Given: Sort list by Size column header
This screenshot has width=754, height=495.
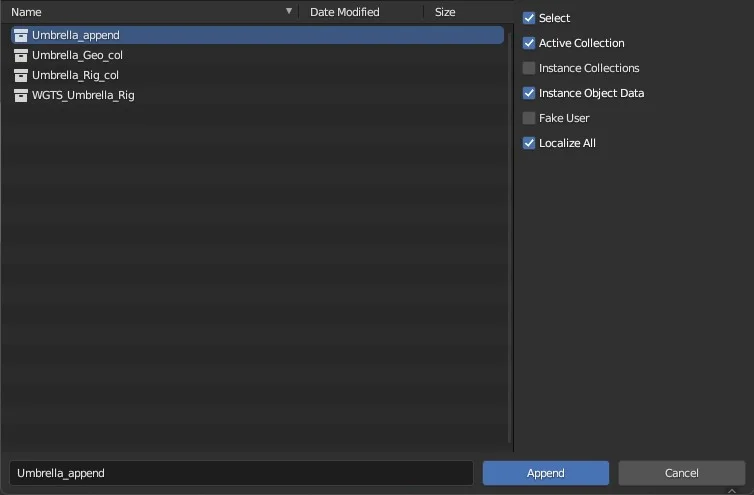Looking at the screenshot, I should coord(445,12).
